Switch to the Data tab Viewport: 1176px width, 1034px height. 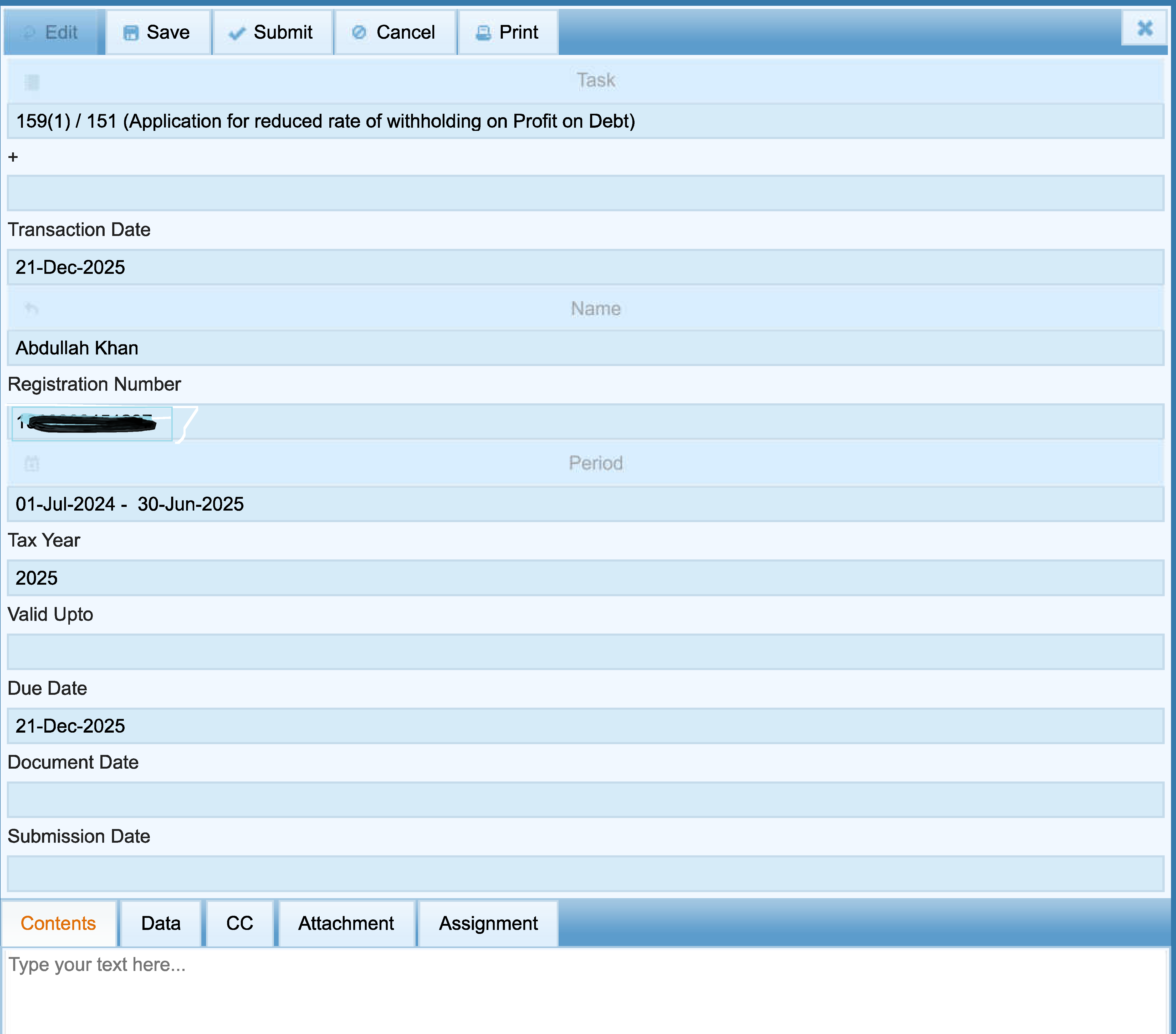[161, 923]
